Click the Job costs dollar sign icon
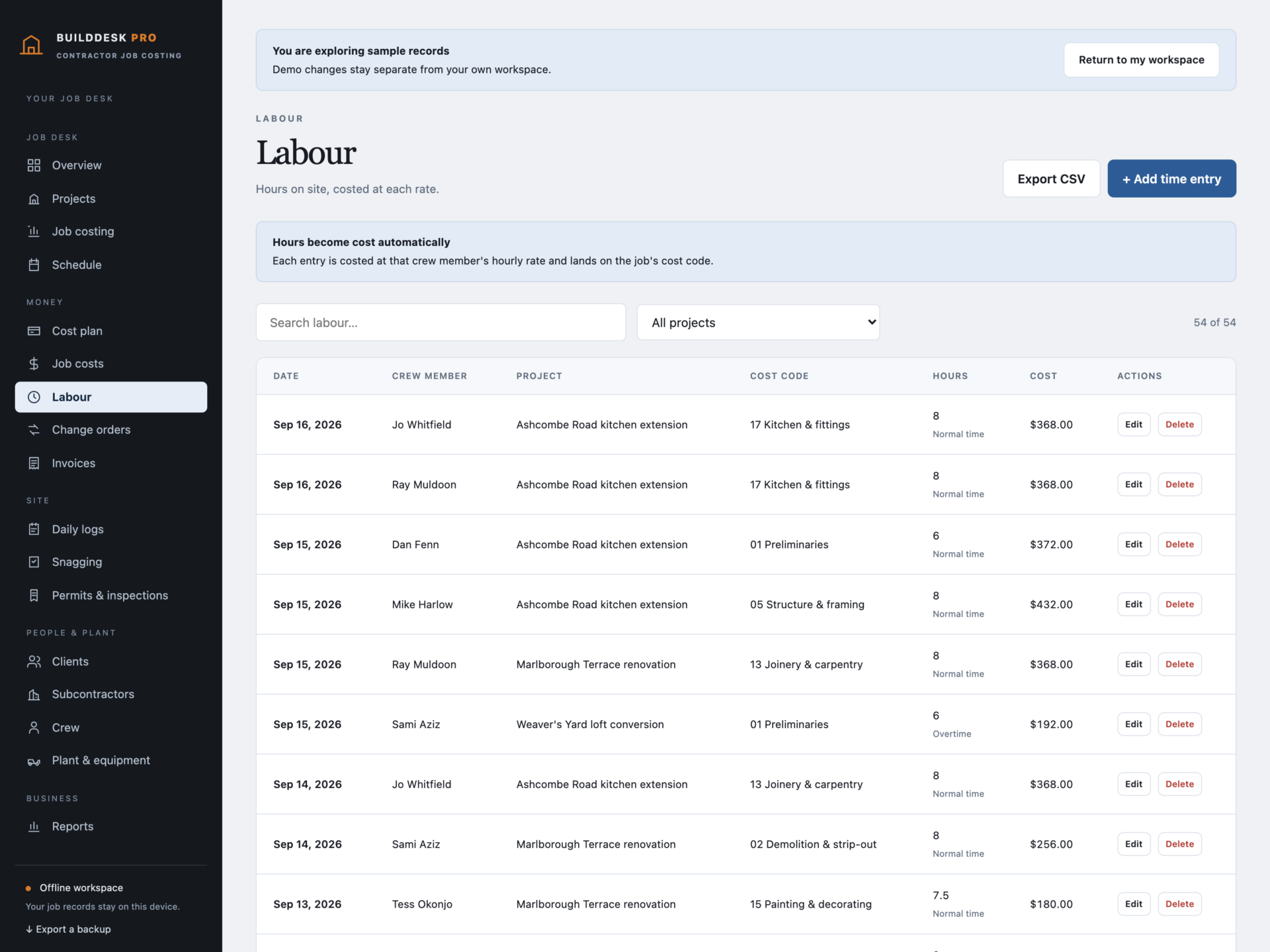1270x952 pixels. tap(34, 364)
